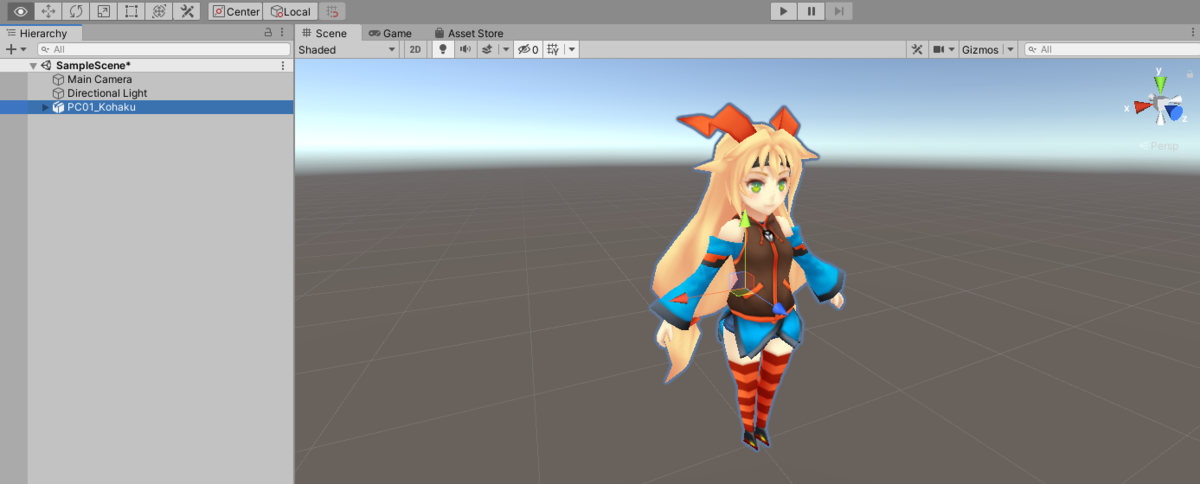Switch to the Game tab
Image resolution: width=1200 pixels, height=484 pixels.
390,33
